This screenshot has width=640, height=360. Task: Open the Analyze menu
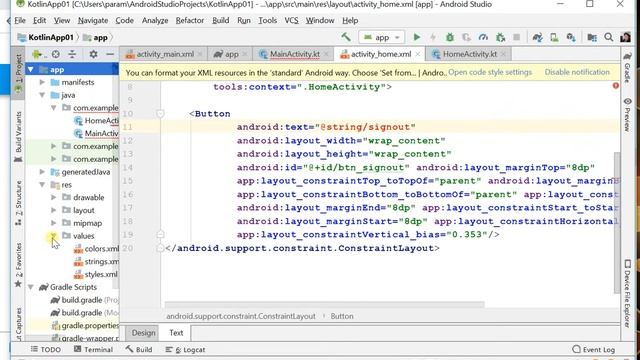click(155, 20)
